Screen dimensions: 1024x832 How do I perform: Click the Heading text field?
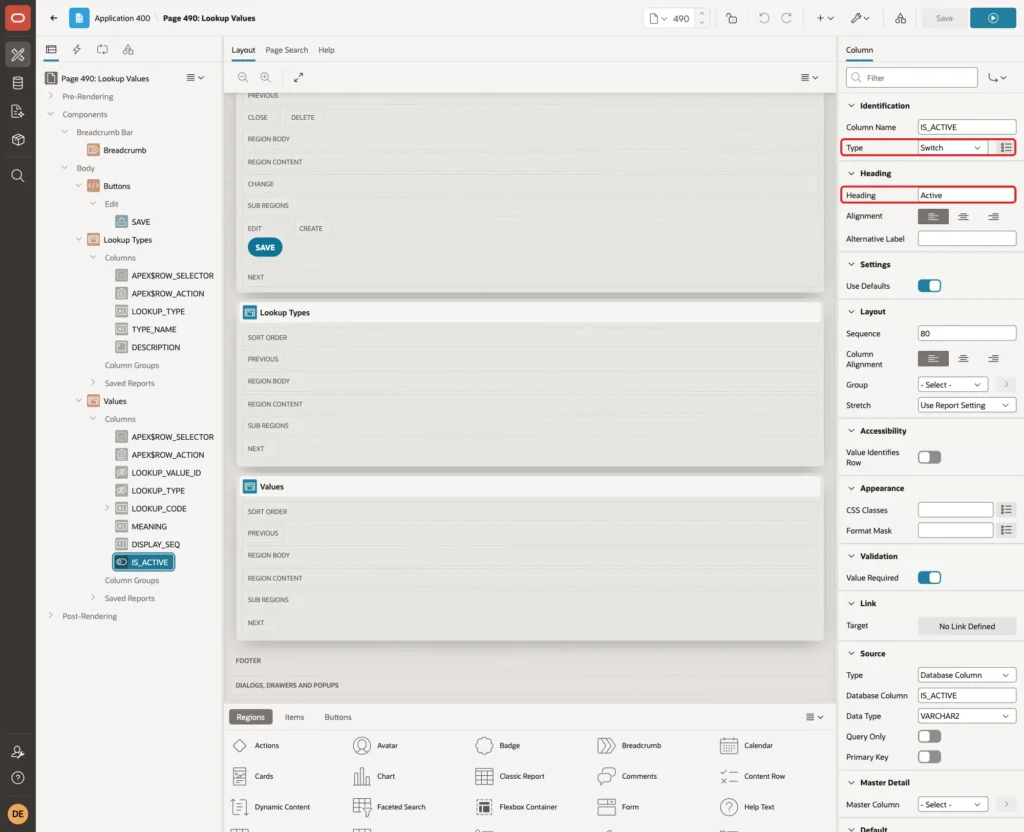point(966,195)
